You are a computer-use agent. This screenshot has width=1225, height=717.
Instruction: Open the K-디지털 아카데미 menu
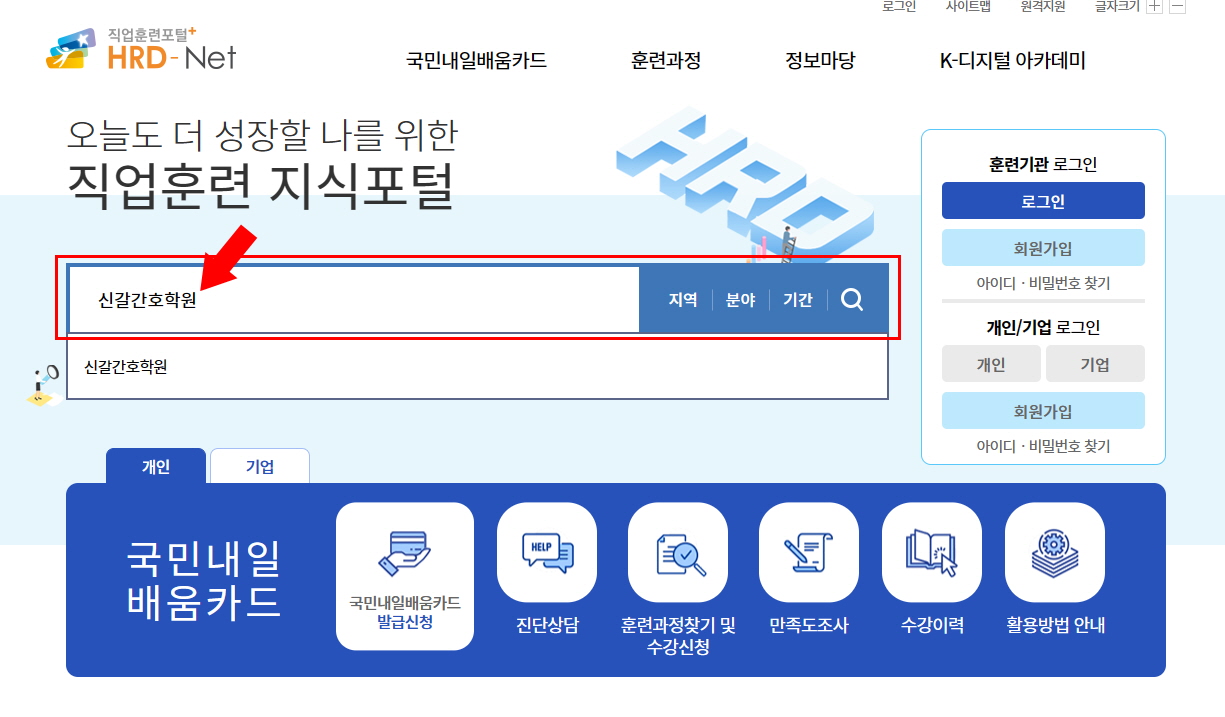click(1012, 60)
